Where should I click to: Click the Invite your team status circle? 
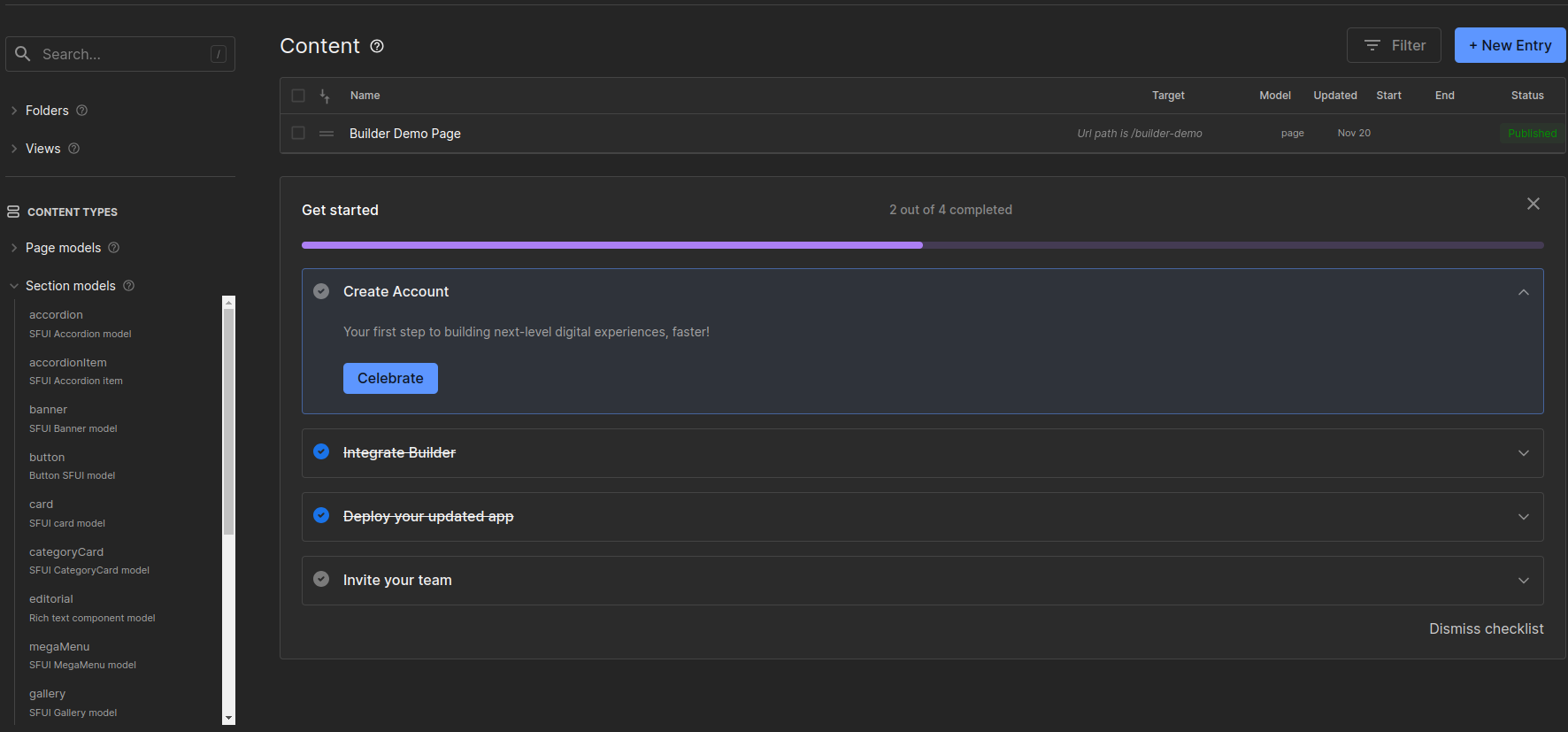click(321, 580)
